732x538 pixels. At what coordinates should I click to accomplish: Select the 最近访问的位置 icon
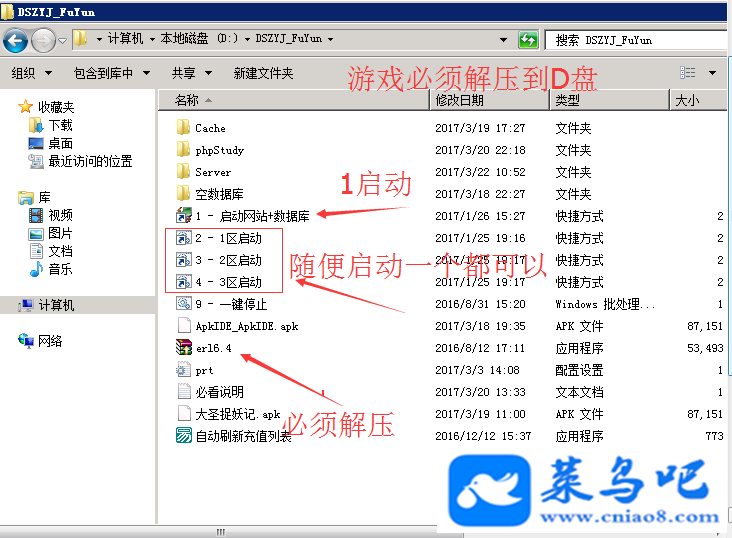pos(36,162)
